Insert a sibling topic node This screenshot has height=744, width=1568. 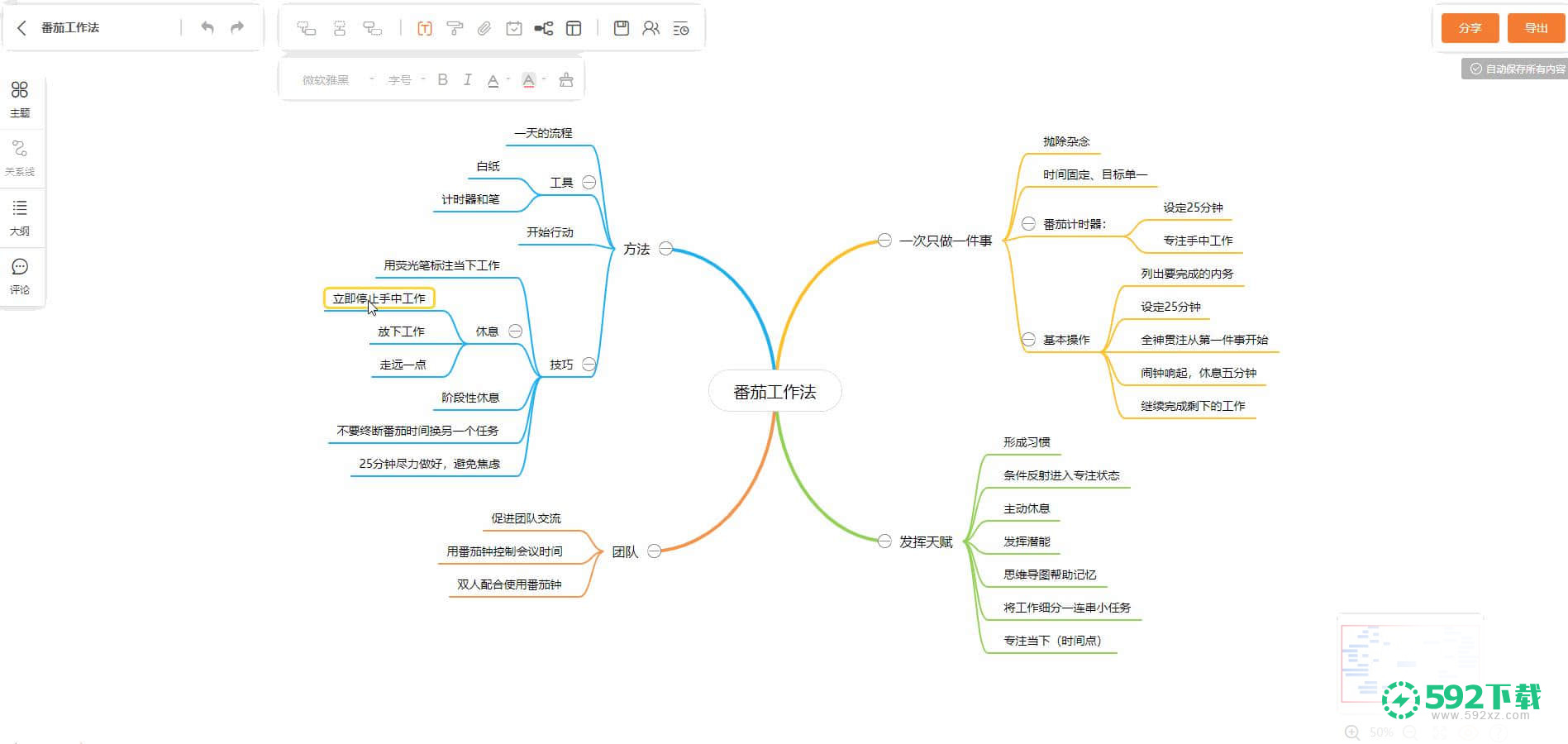tap(340, 29)
